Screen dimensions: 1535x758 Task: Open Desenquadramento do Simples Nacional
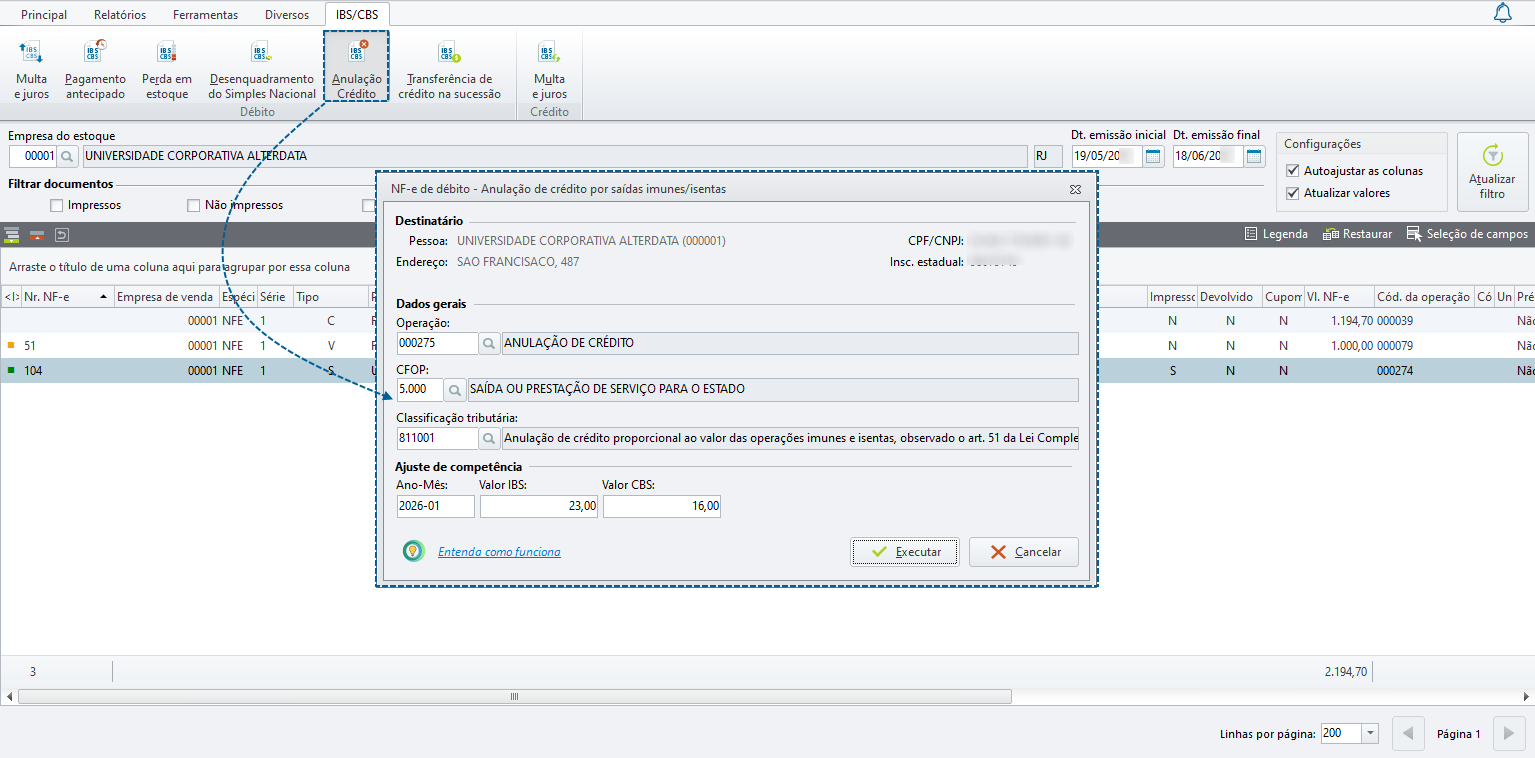(x=262, y=70)
